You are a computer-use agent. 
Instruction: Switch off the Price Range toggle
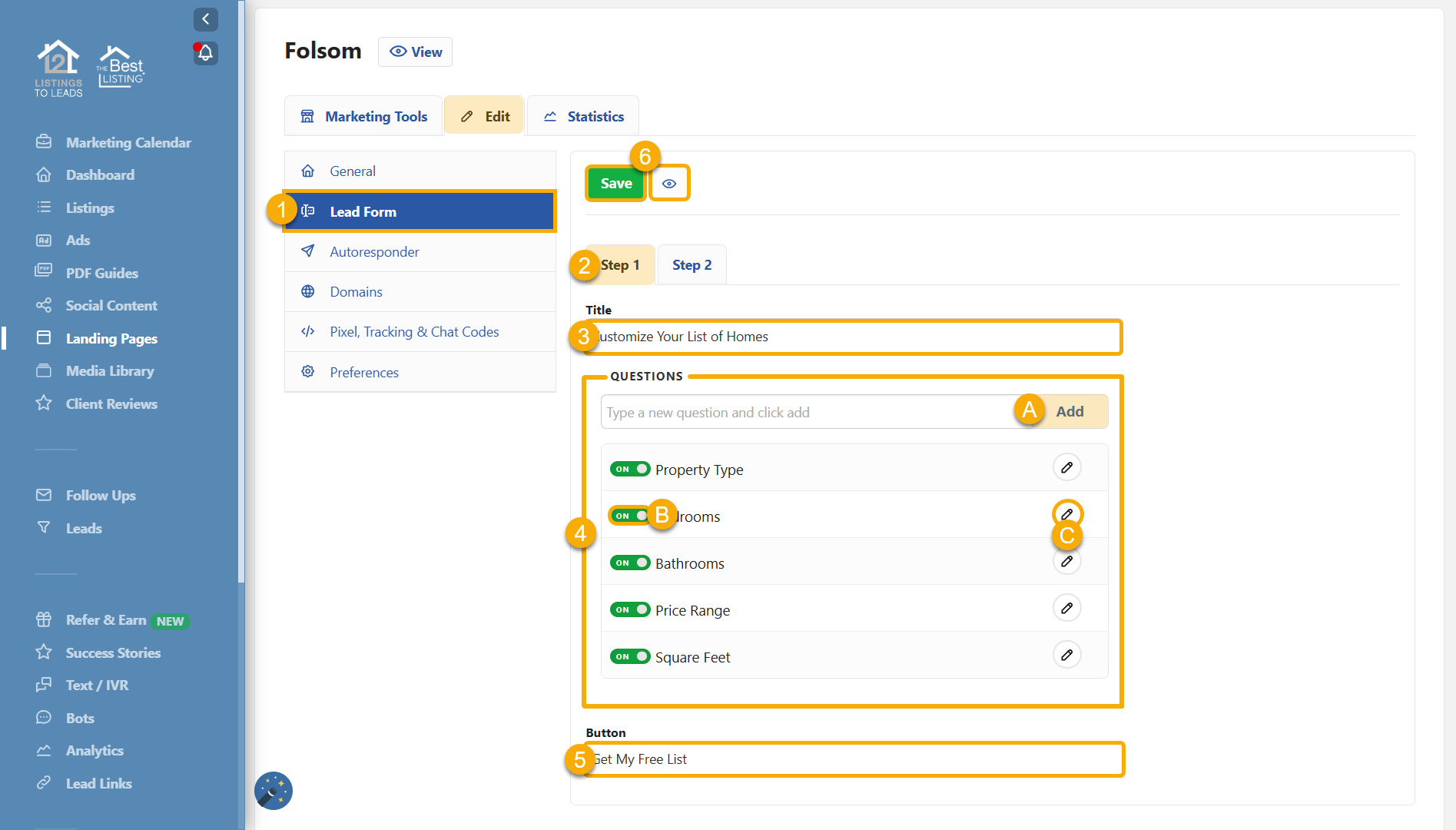[x=630, y=609]
